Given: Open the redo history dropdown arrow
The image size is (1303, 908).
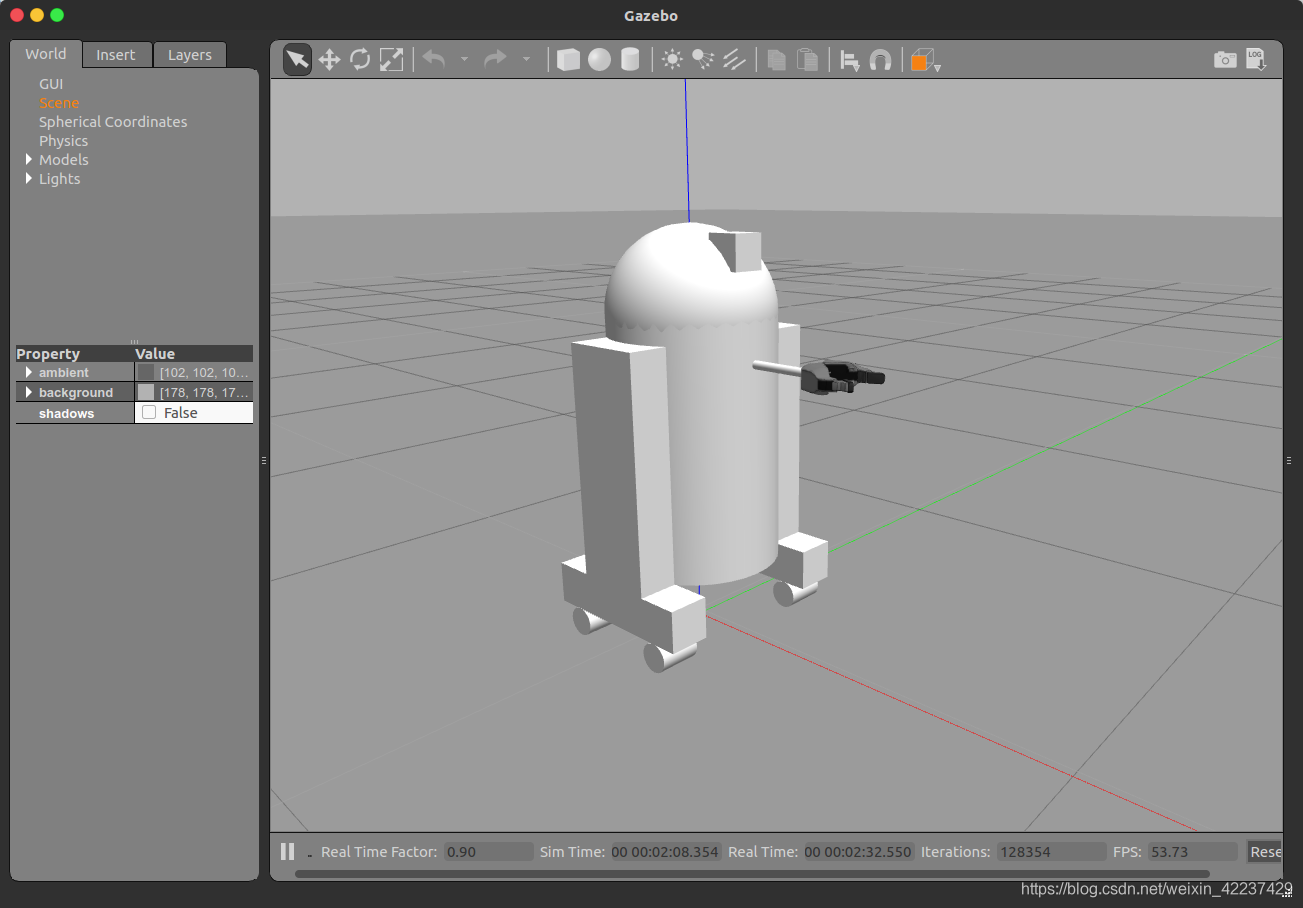Looking at the screenshot, I should click(x=526, y=60).
